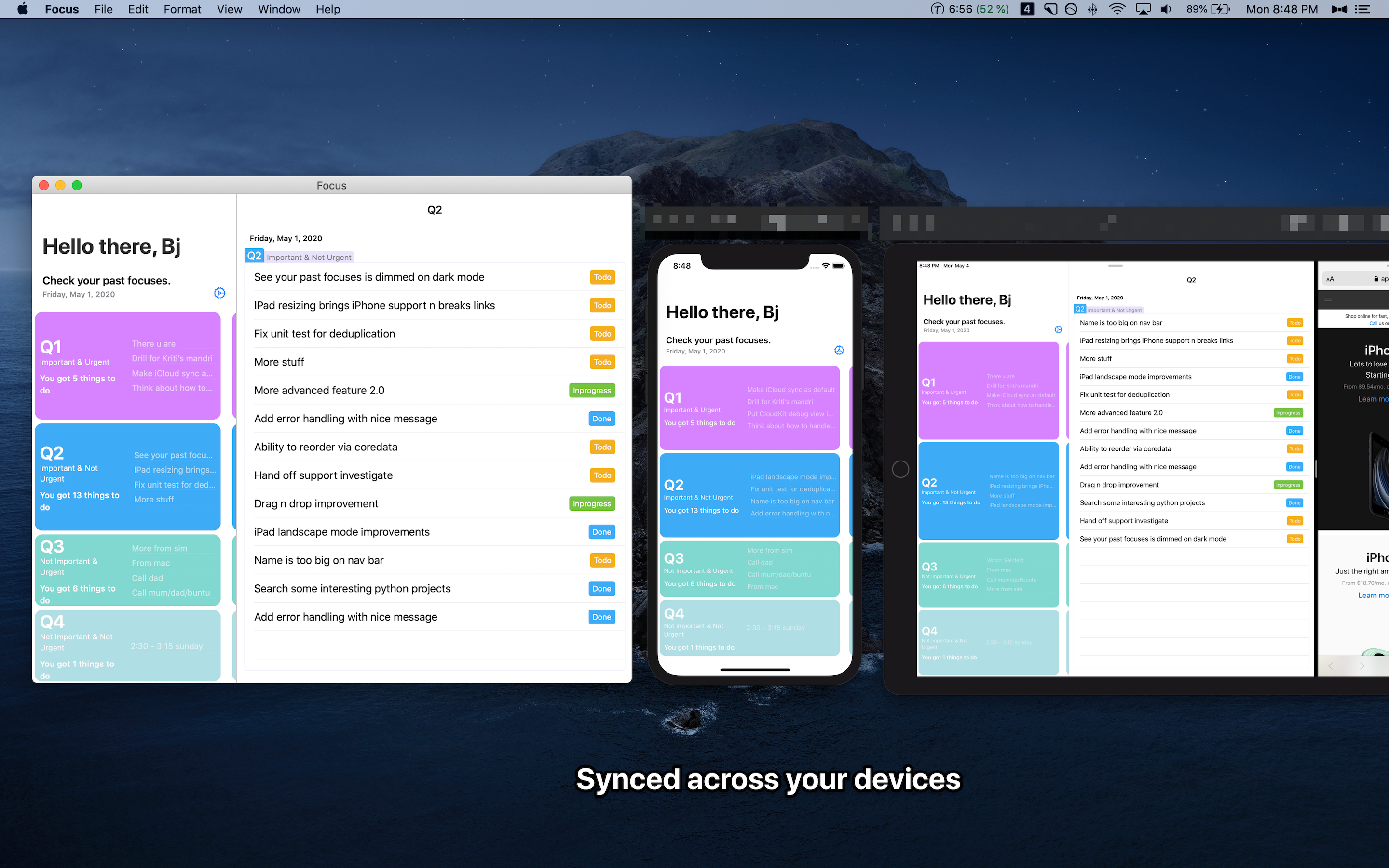Viewport: 1389px width, 868px height.
Task: Click Todo status for 'Name is too big on nav bar' on Mac
Action: pyautogui.click(x=602, y=560)
